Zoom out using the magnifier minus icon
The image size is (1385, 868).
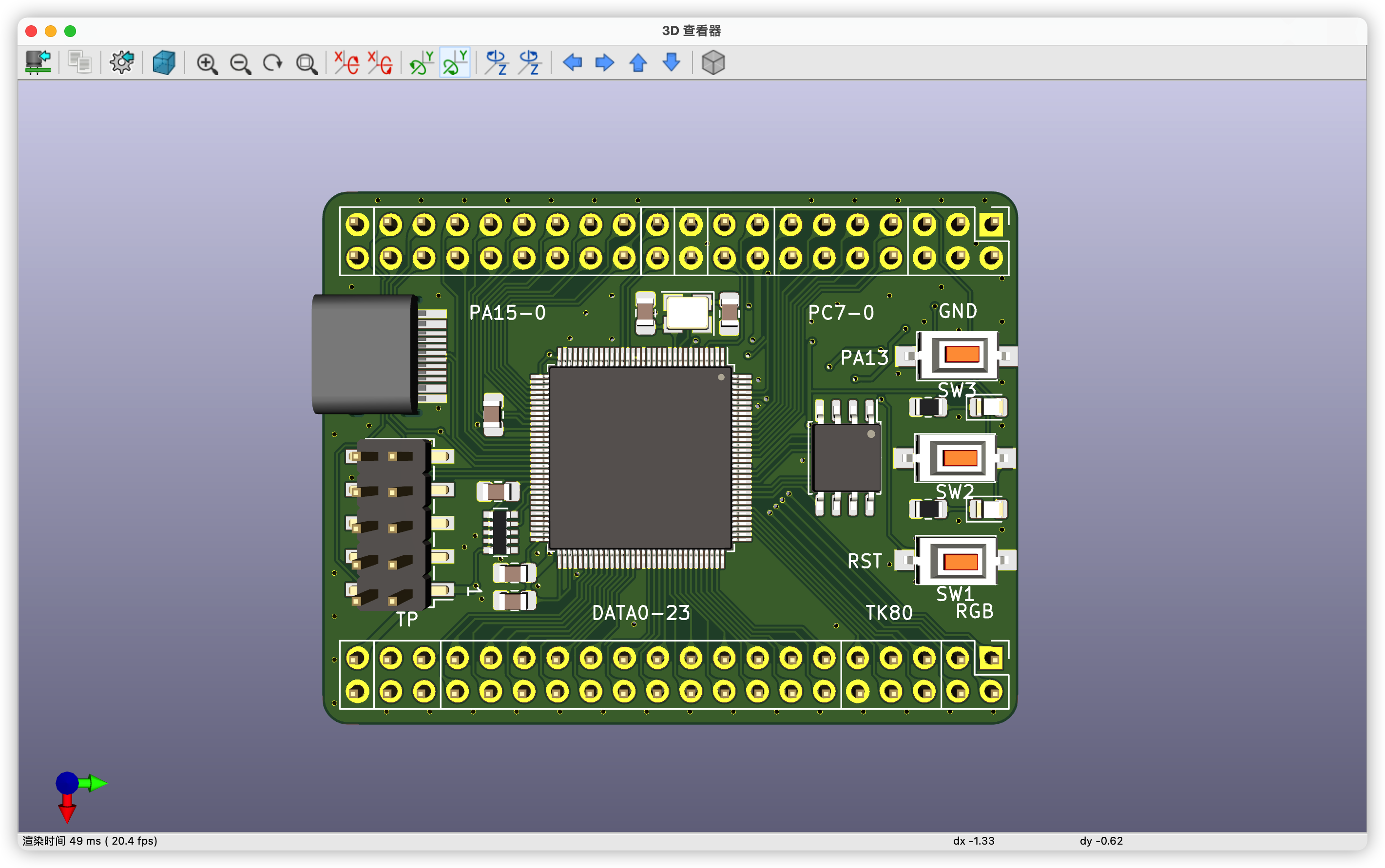[240, 62]
